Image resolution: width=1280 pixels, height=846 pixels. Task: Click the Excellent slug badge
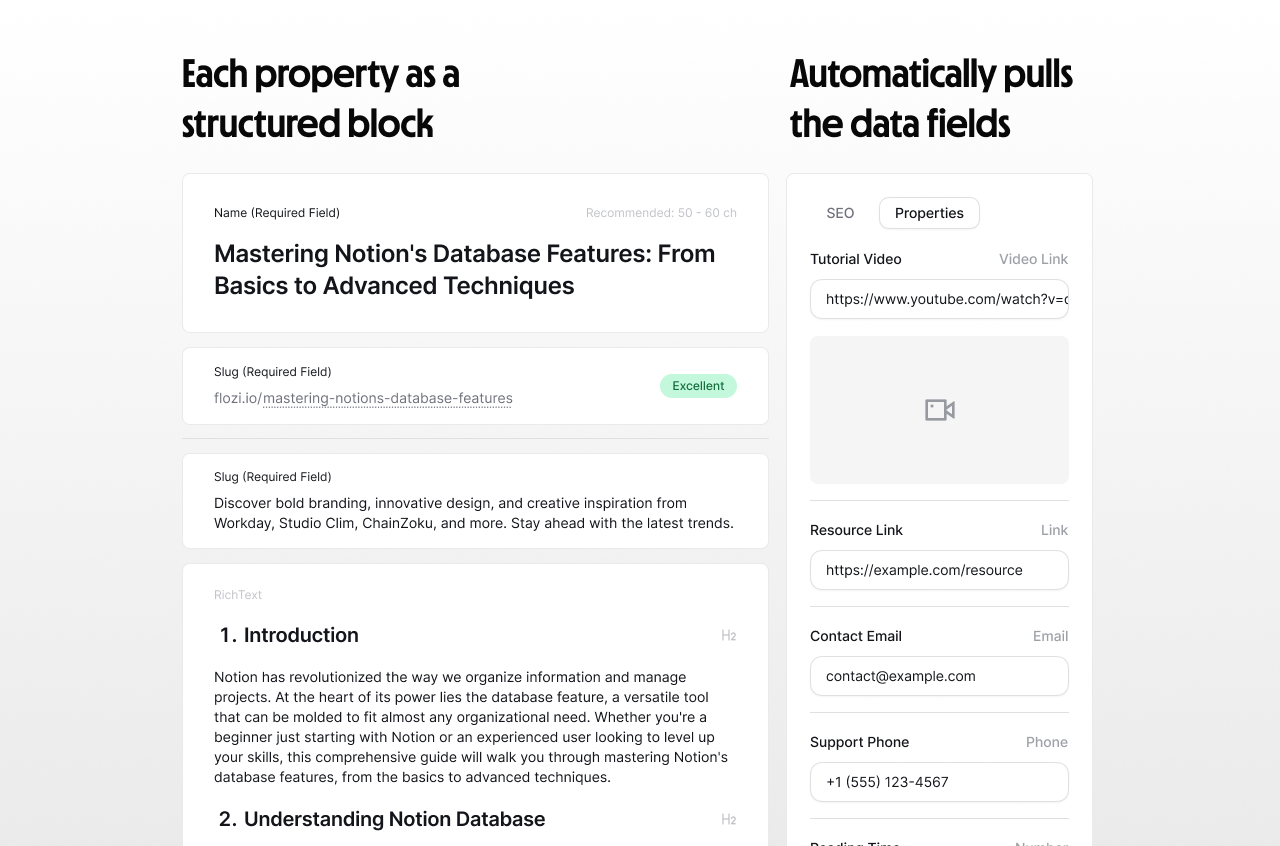point(698,386)
